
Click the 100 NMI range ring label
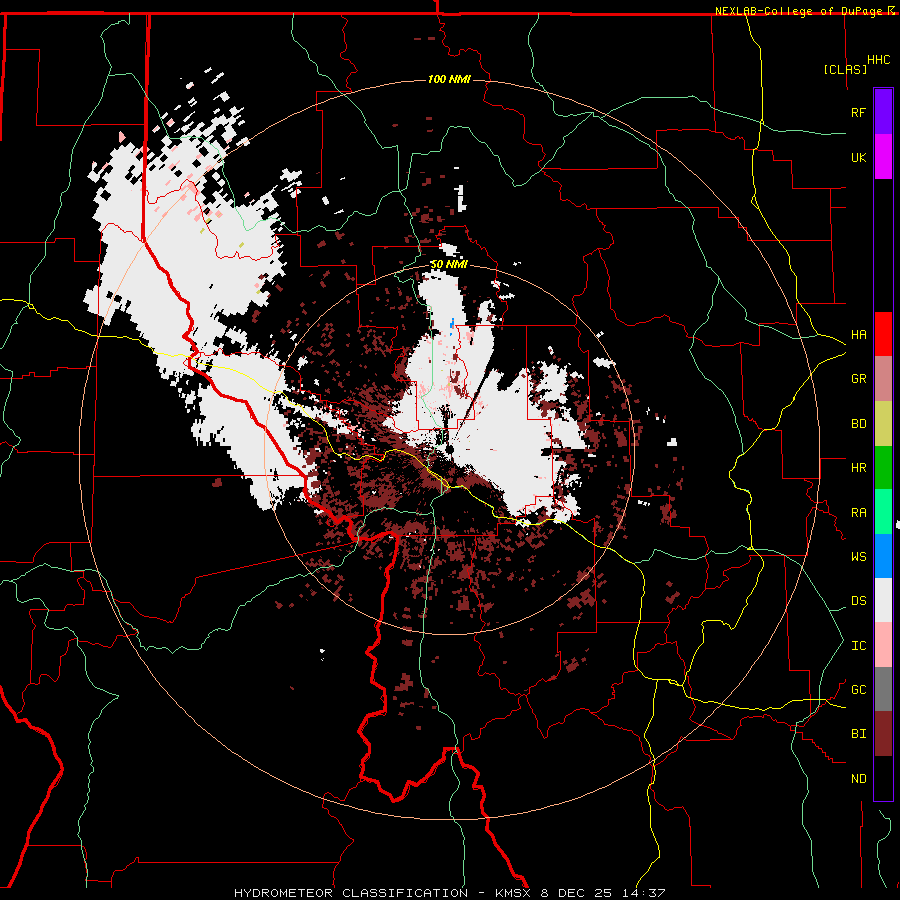coord(449,79)
